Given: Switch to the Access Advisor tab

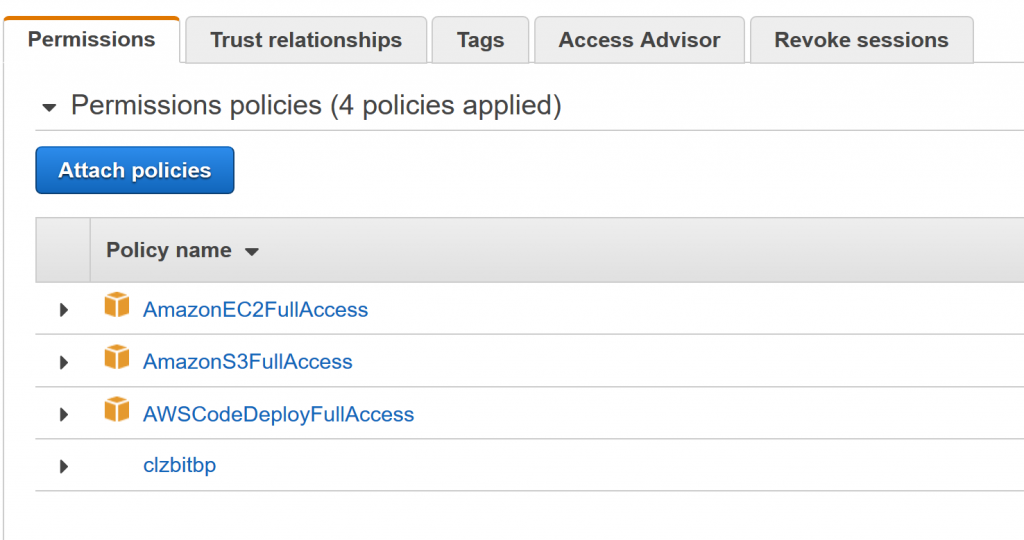Looking at the screenshot, I should pos(639,40).
